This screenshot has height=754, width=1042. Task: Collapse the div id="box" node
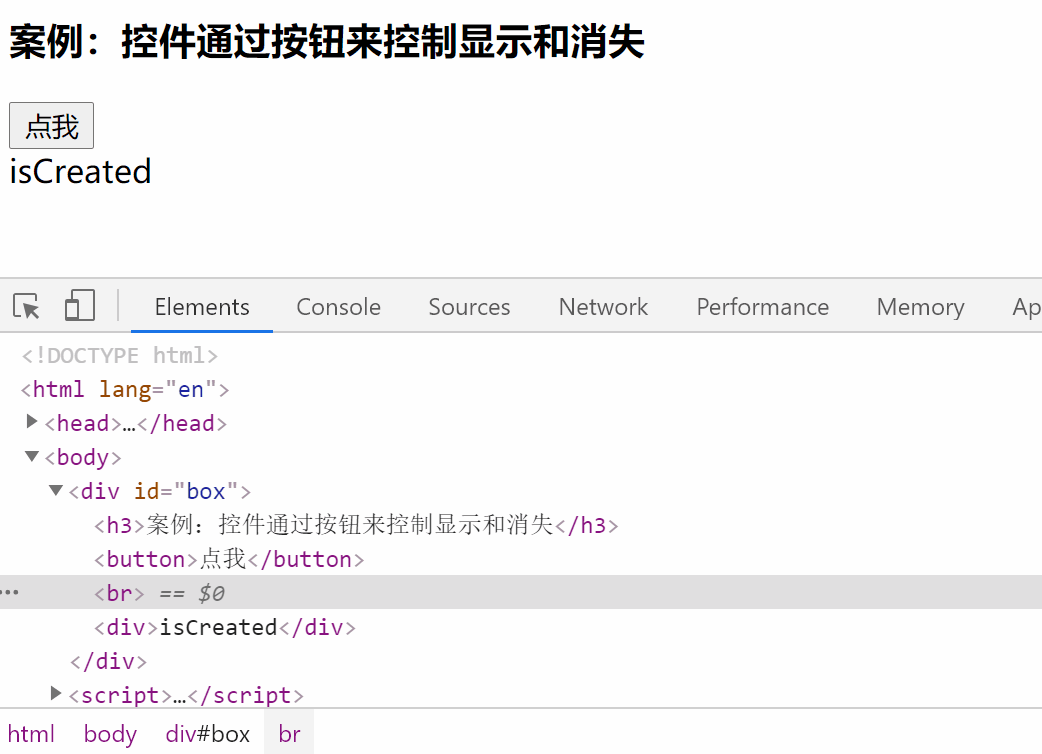[x=56, y=491]
